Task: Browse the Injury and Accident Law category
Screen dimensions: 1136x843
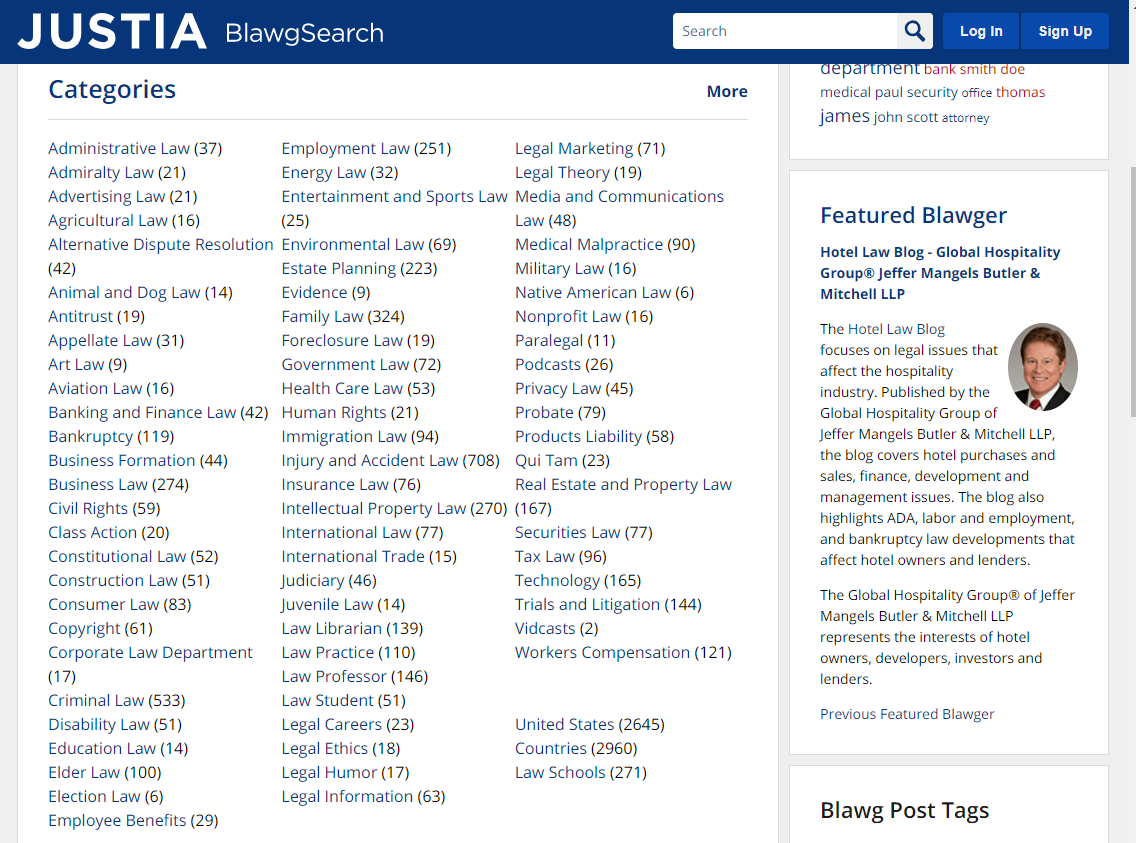Action: click(x=369, y=460)
